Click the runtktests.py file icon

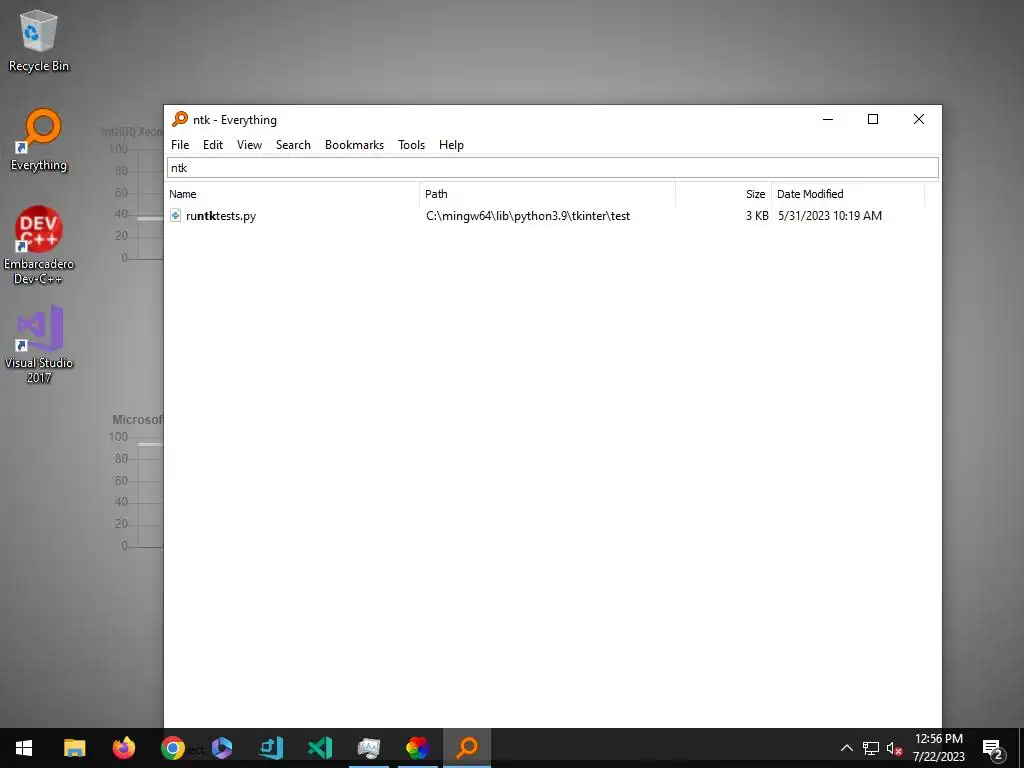[176, 216]
